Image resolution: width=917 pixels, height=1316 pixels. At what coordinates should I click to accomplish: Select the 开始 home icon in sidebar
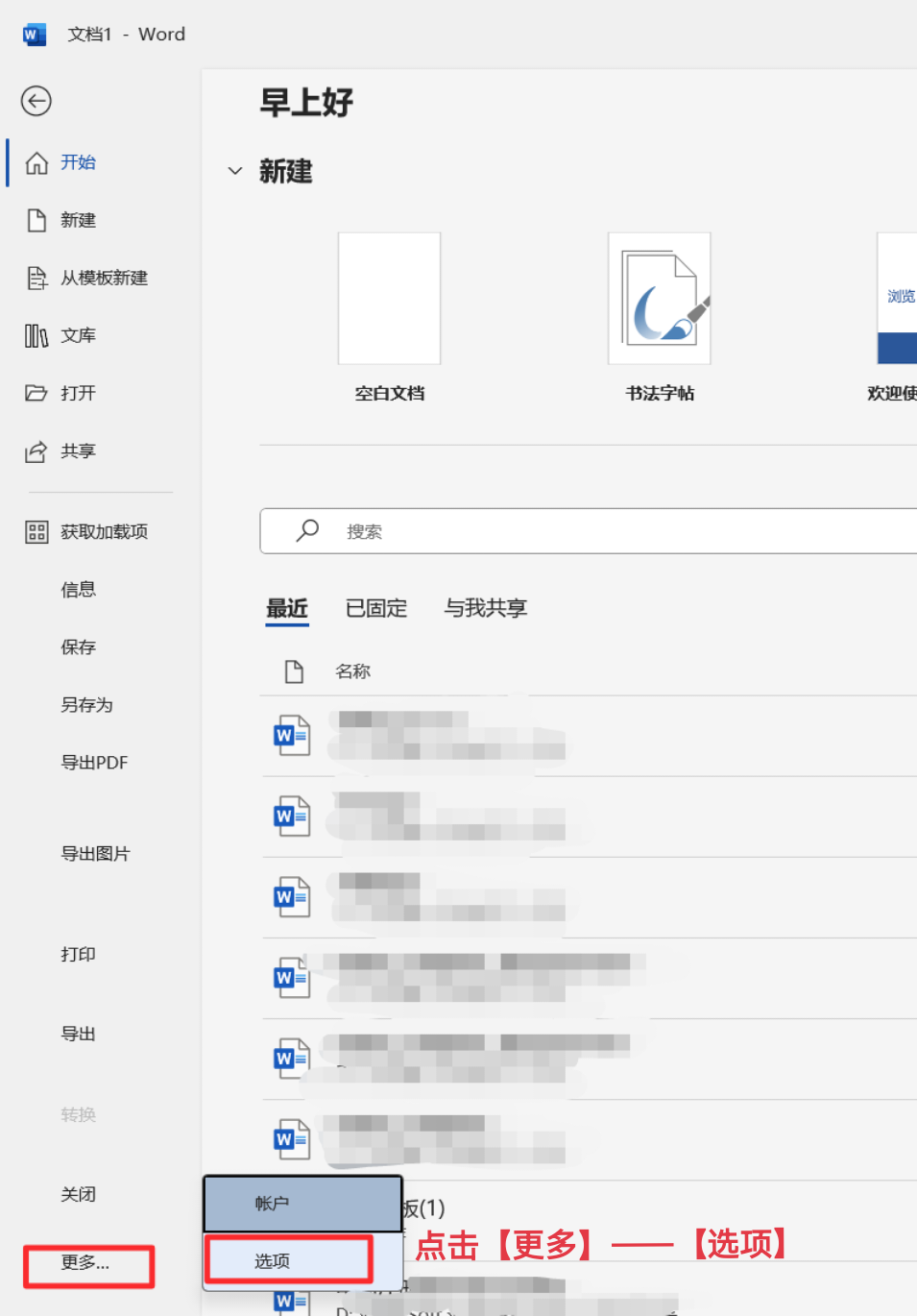(36, 162)
